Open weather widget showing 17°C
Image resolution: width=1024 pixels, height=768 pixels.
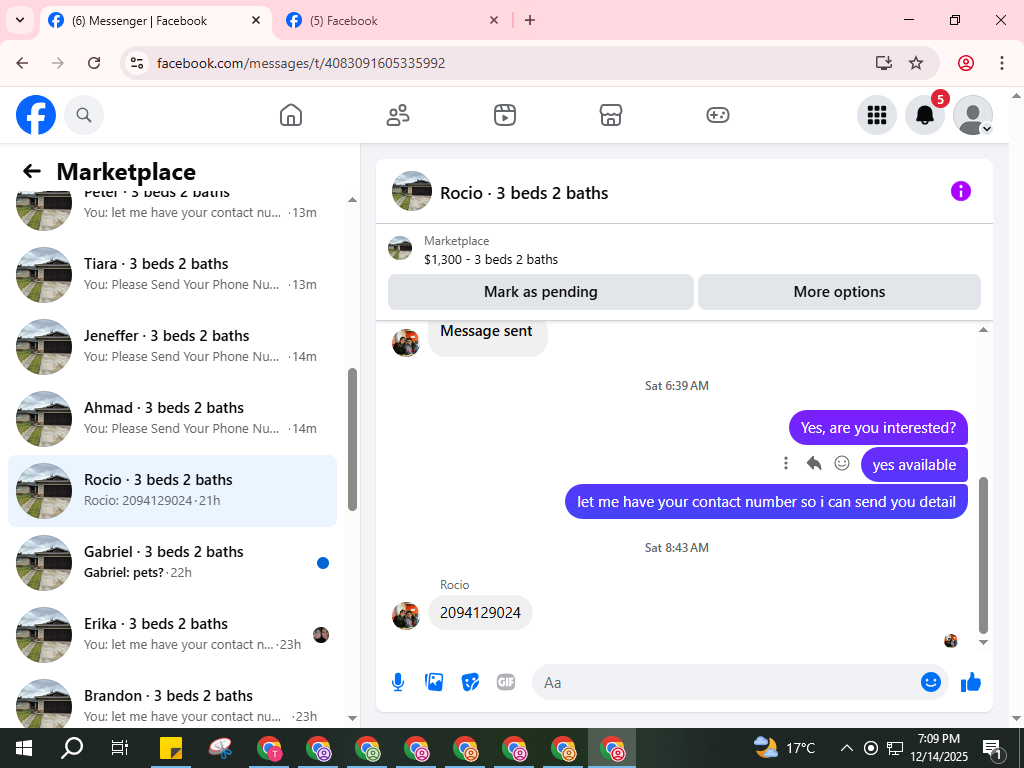[x=784, y=748]
